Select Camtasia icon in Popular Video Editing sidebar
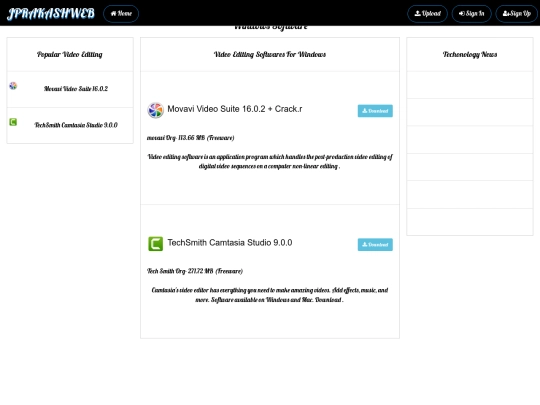 [x=13, y=122]
